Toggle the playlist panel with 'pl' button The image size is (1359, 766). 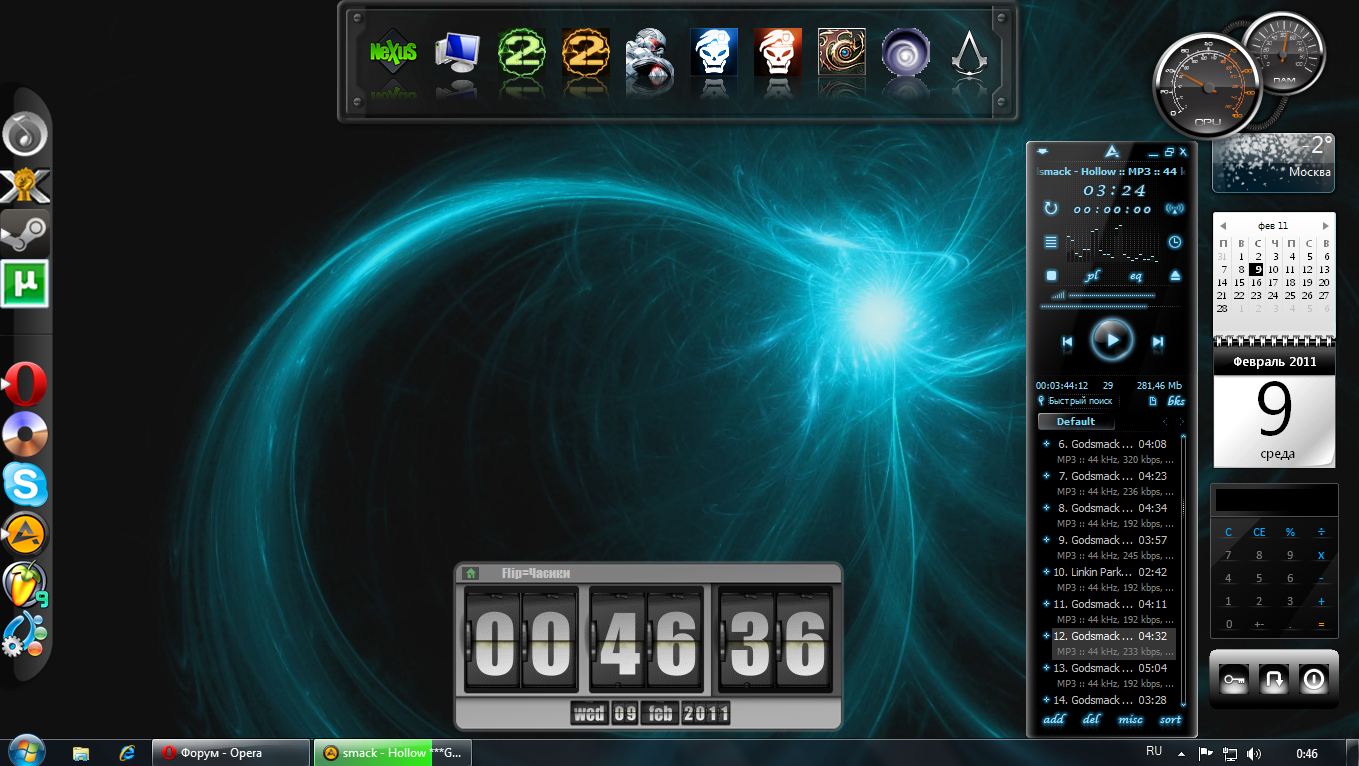click(x=1092, y=276)
